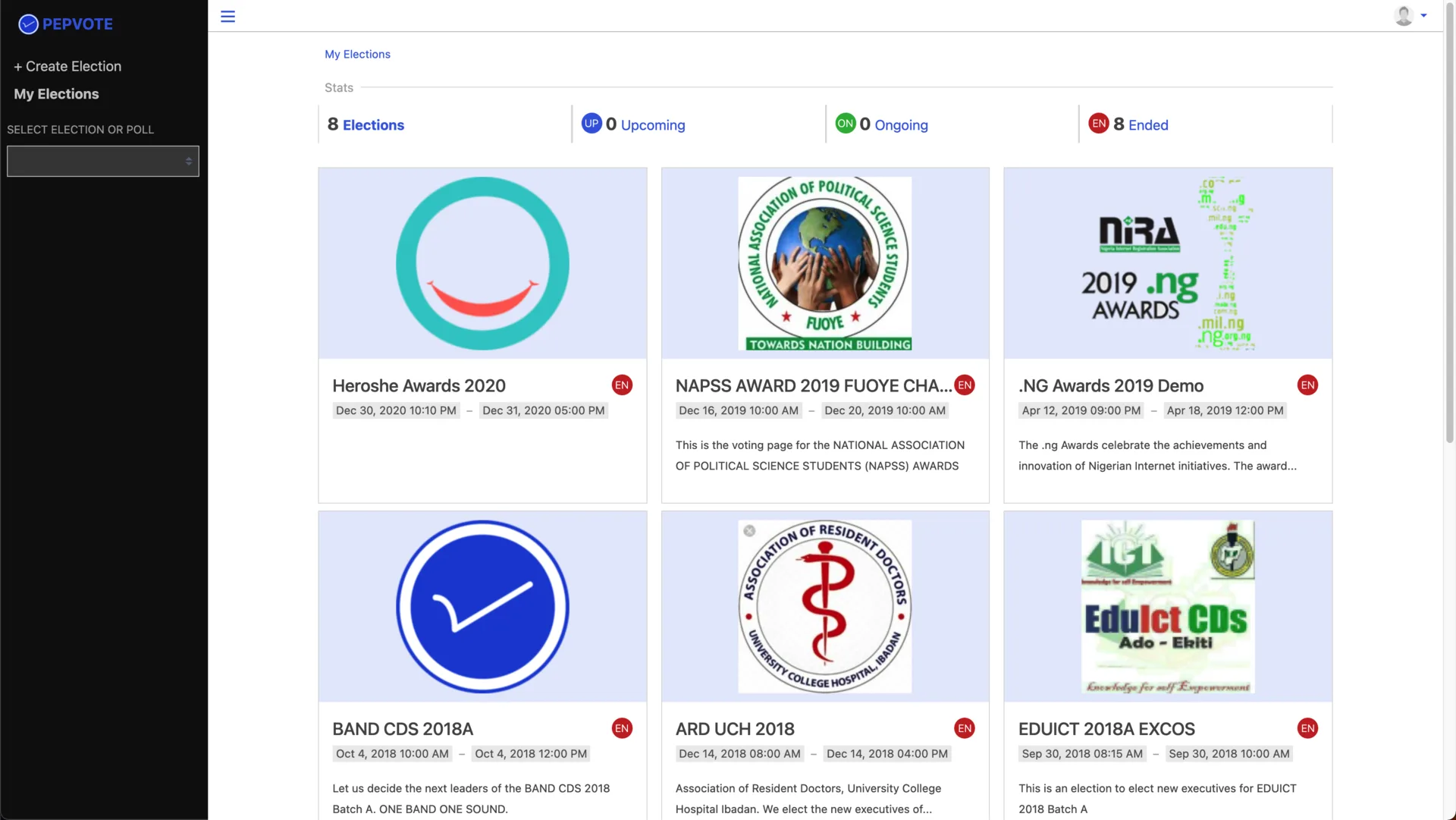Open NAPSS AWARD 2019 FUOYE election title

point(814,386)
